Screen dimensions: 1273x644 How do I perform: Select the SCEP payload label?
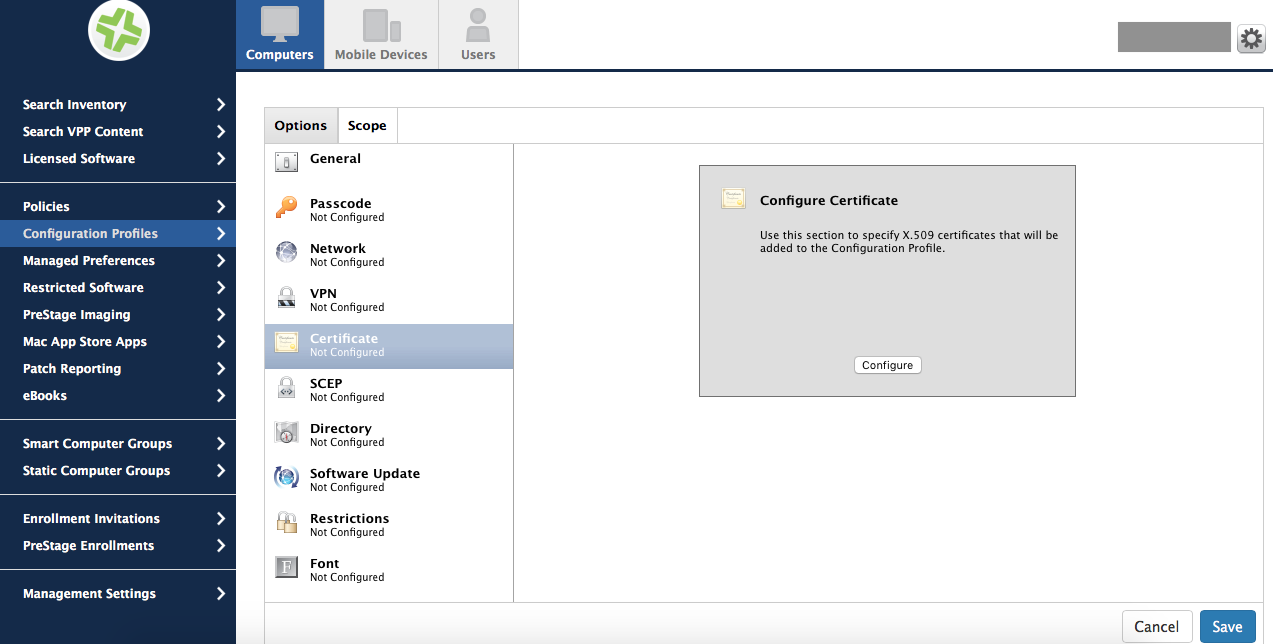(326, 383)
